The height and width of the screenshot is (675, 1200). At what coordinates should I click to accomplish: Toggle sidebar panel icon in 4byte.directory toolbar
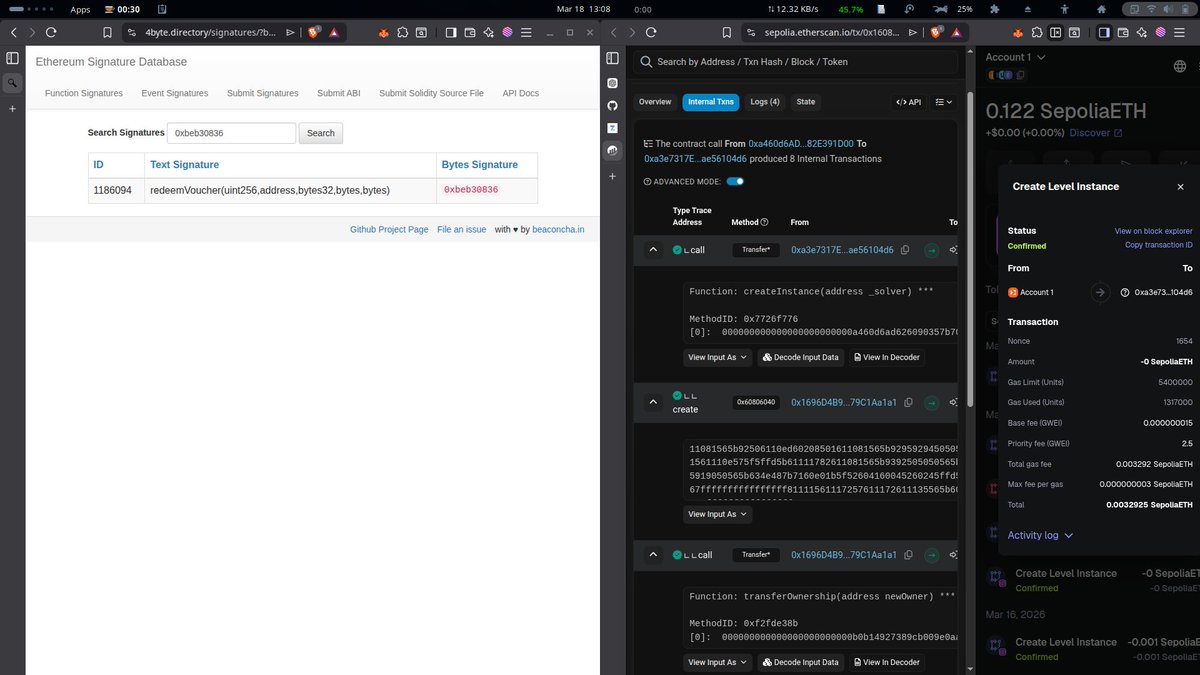click(x=450, y=32)
